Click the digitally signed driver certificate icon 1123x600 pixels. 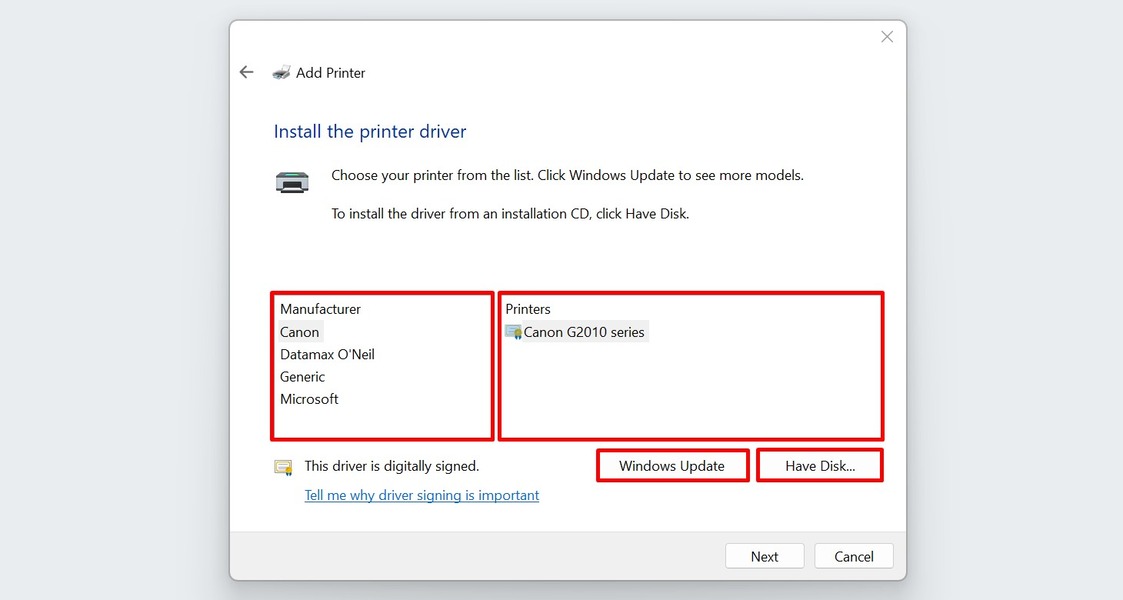[282, 466]
